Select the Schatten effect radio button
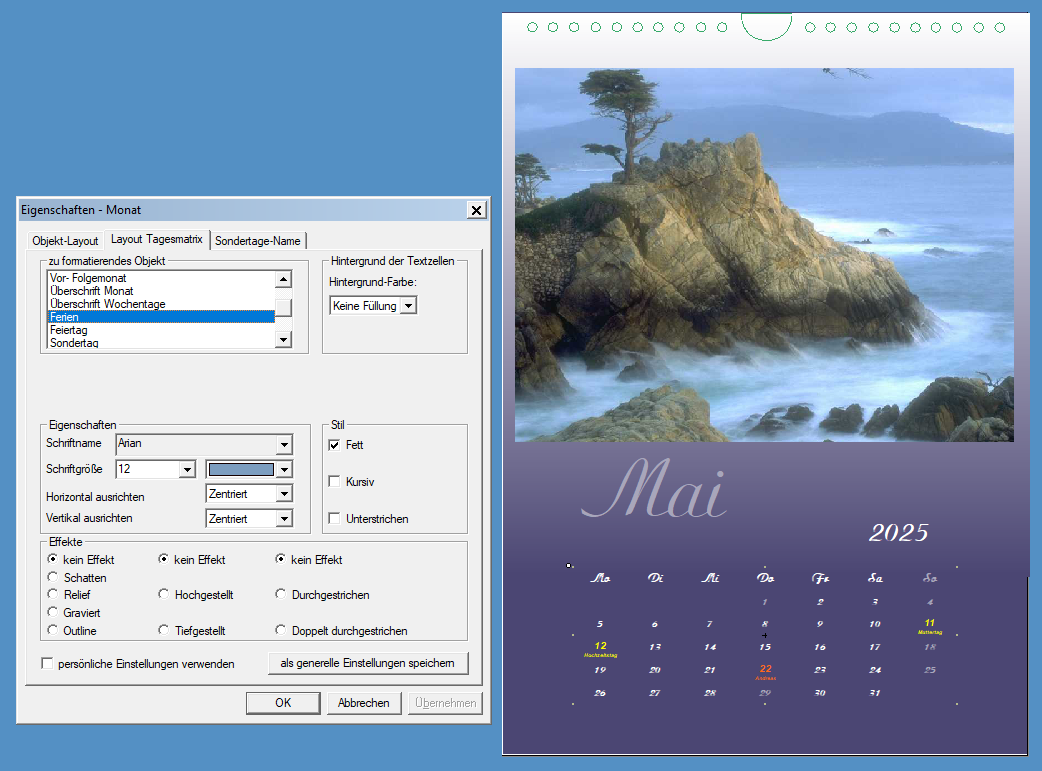This screenshot has width=1042, height=771. 53,578
